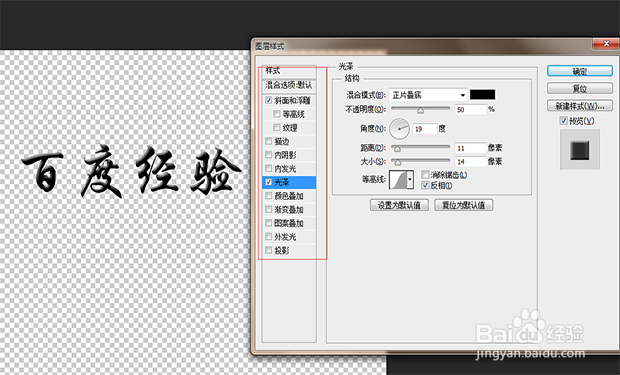
Task: Enable the 渐变叠加 style checkbox
Action: 269,209
